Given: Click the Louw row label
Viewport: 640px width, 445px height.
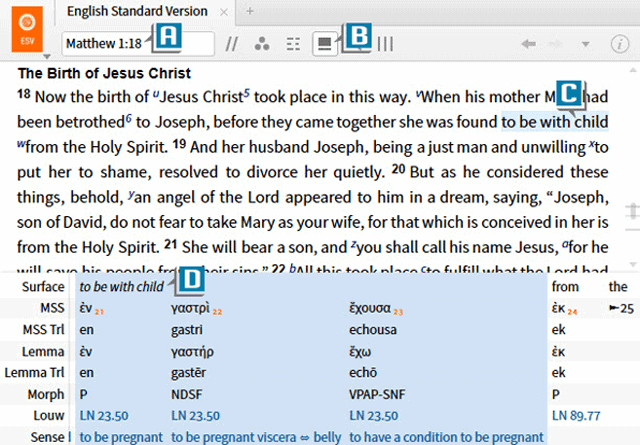Looking at the screenshot, I should (49, 416).
